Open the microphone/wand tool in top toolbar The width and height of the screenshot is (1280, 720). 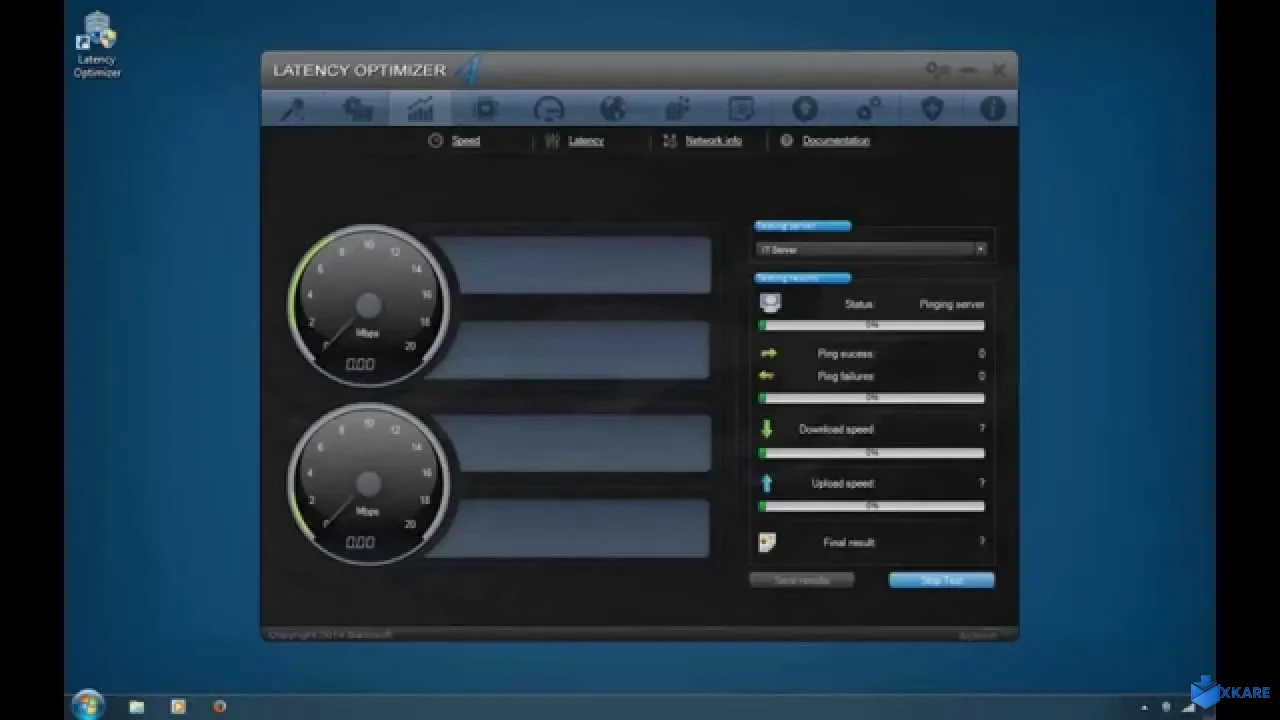(293, 108)
